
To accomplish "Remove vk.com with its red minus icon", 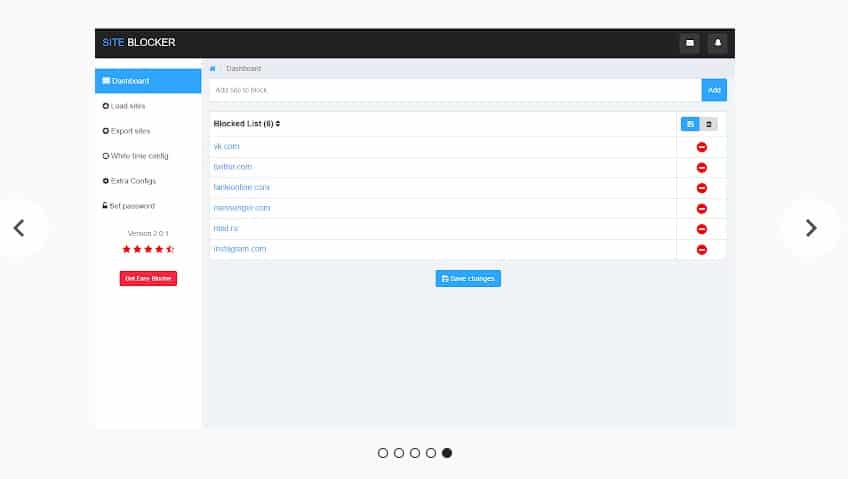I will tap(701, 147).
